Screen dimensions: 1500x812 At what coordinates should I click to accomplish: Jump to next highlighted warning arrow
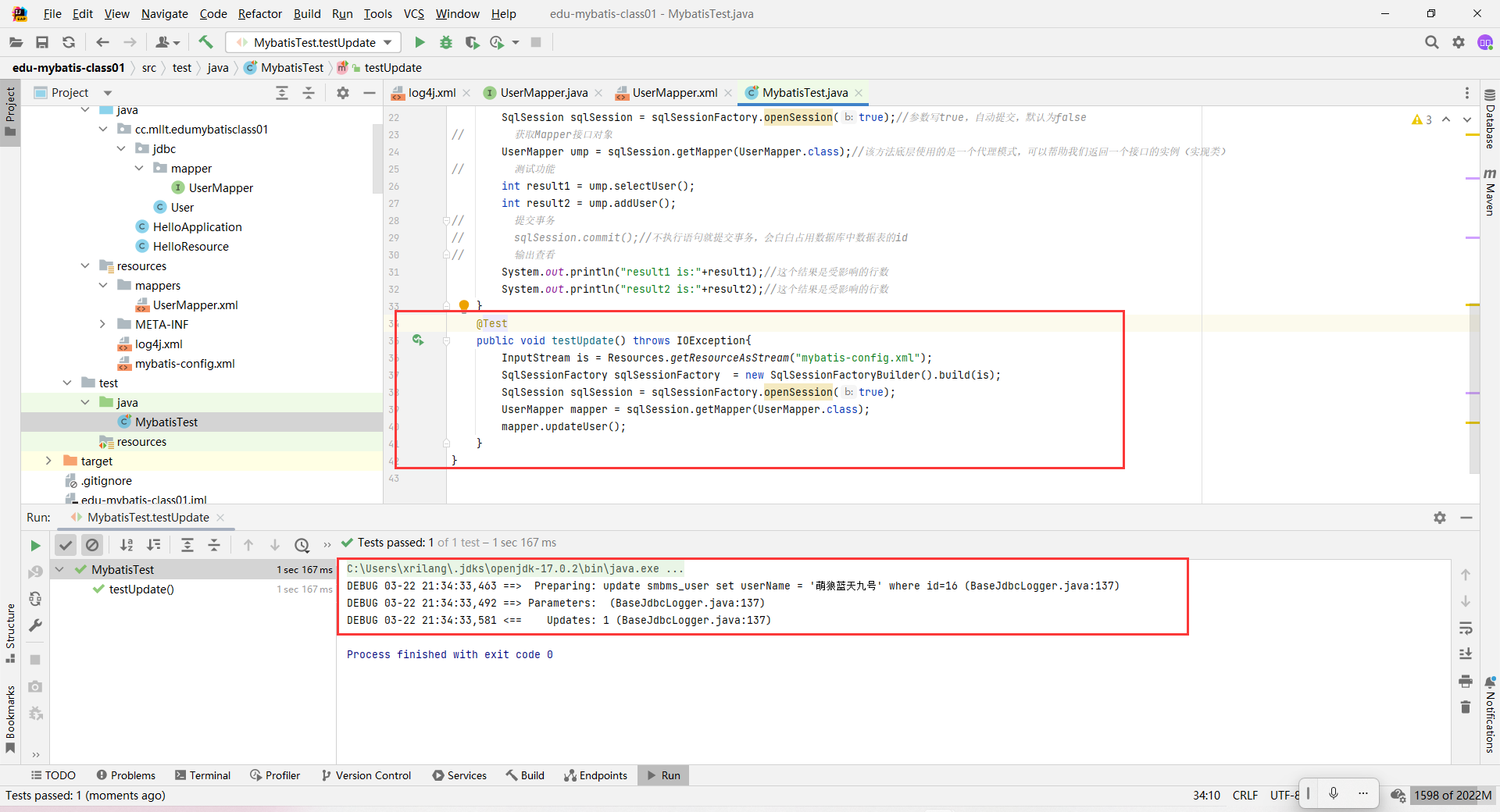click(x=1467, y=119)
